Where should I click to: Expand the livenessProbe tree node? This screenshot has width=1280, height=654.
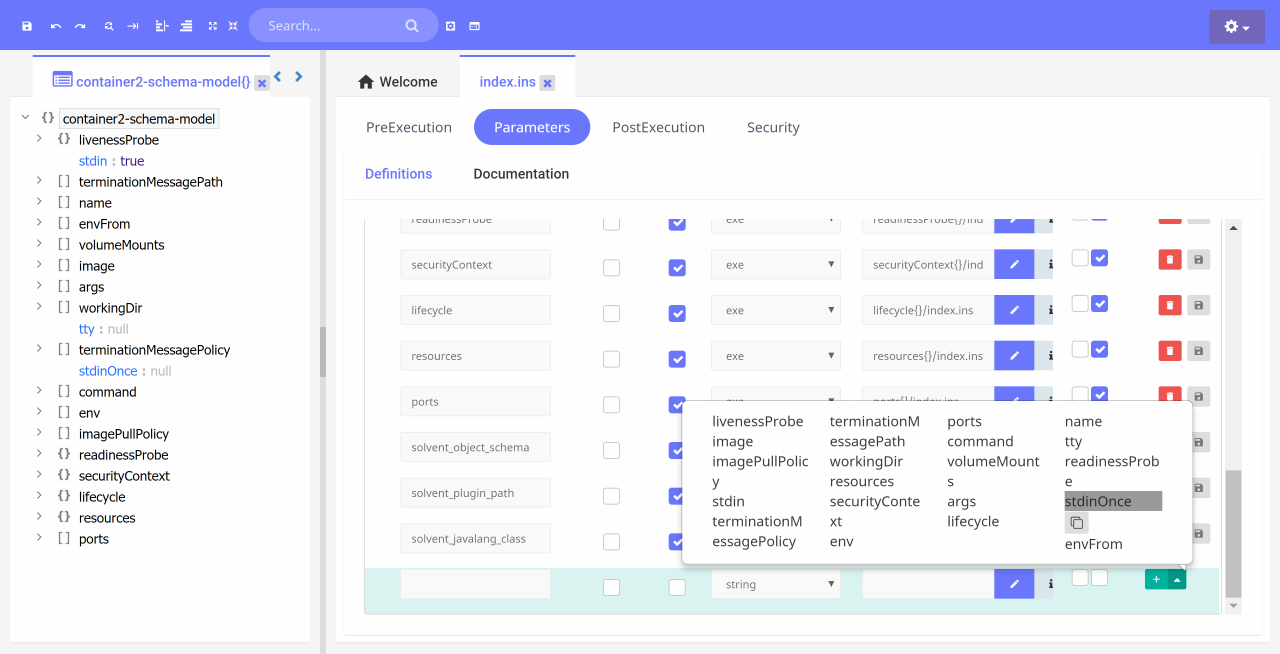pyautogui.click(x=39, y=140)
